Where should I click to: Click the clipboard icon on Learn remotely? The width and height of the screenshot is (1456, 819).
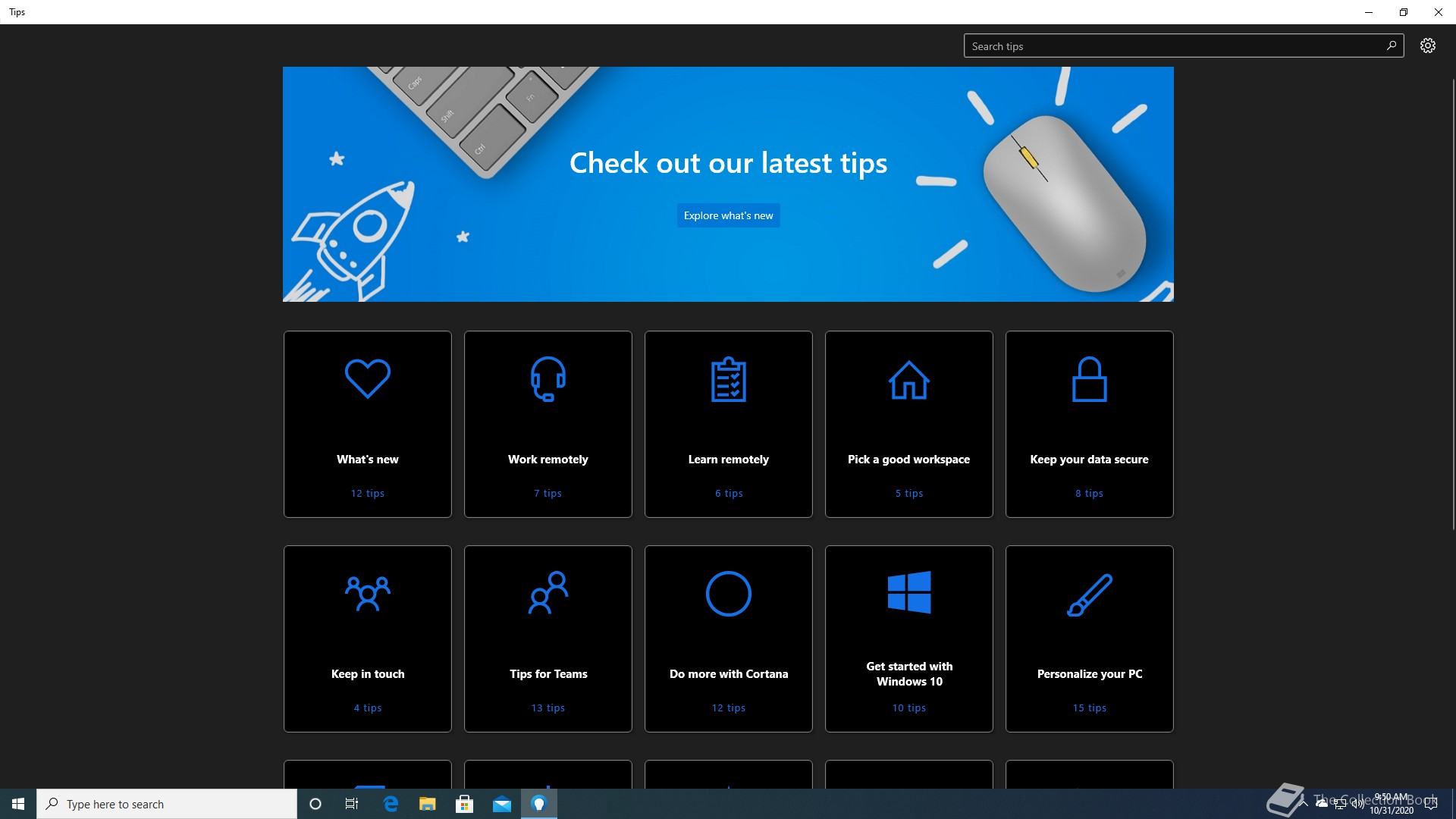tap(728, 378)
